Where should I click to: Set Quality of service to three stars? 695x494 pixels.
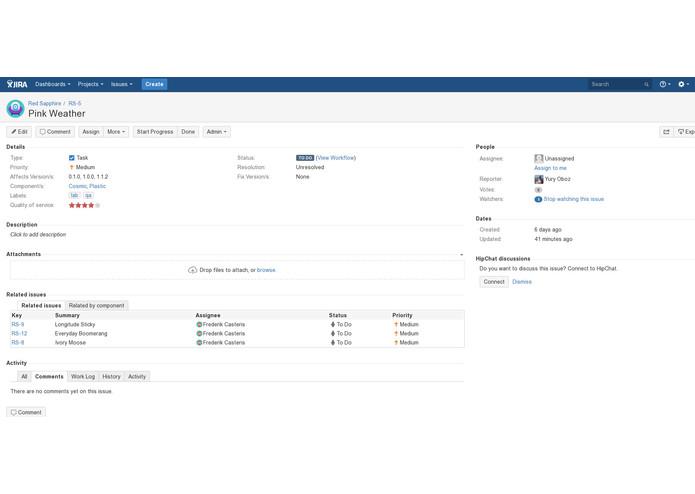click(85, 205)
